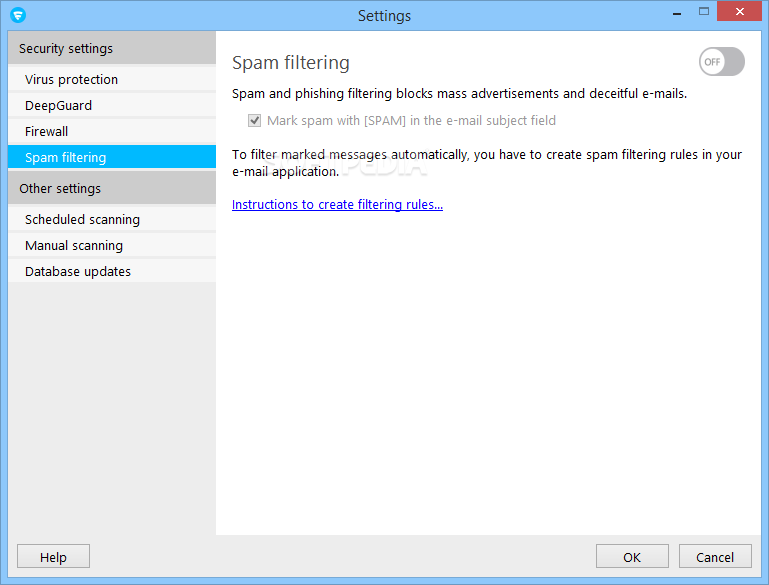Discard changes with Cancel button
This screenshot has width=769, height=585.
coord(715,557)
